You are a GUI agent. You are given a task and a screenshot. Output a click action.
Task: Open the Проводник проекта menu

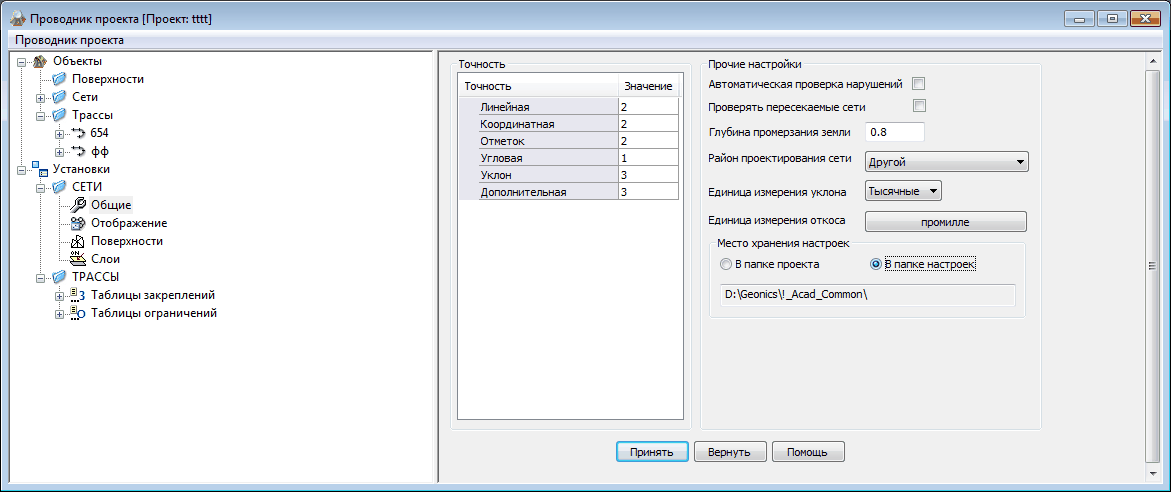point(70,40)
